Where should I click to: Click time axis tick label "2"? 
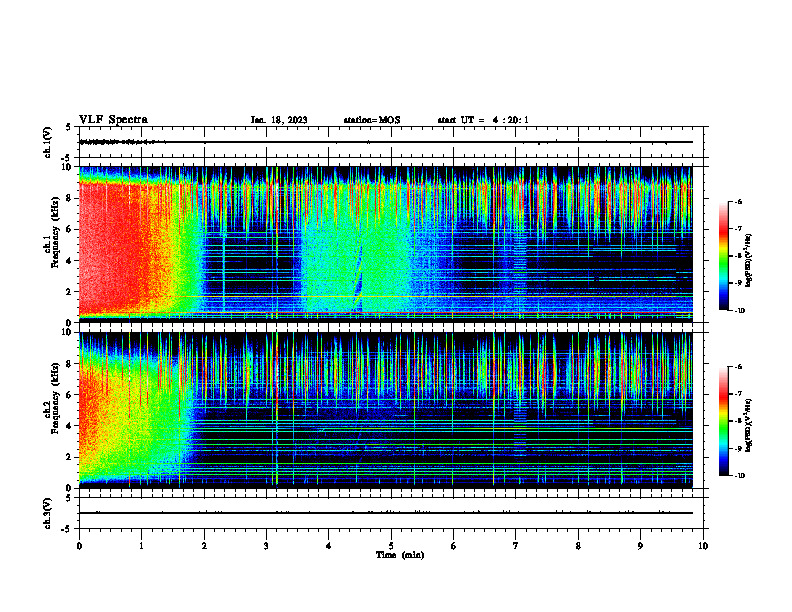coord(204,546)
